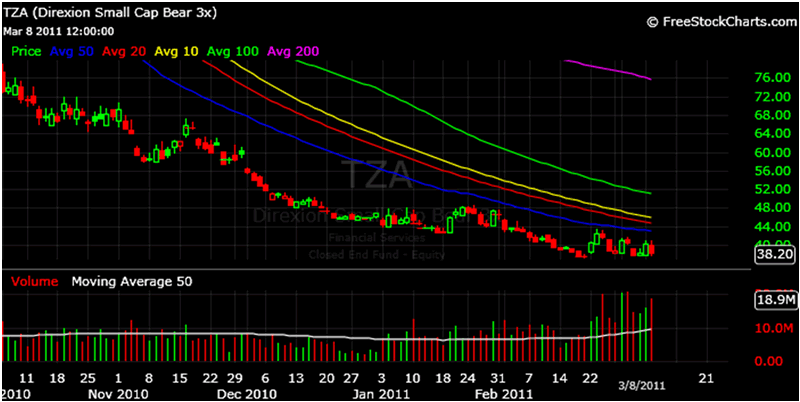This screenshot has width=800, height=402.
Task: Click the 18.9M volume value marker
Action: (x=774, y=299)
